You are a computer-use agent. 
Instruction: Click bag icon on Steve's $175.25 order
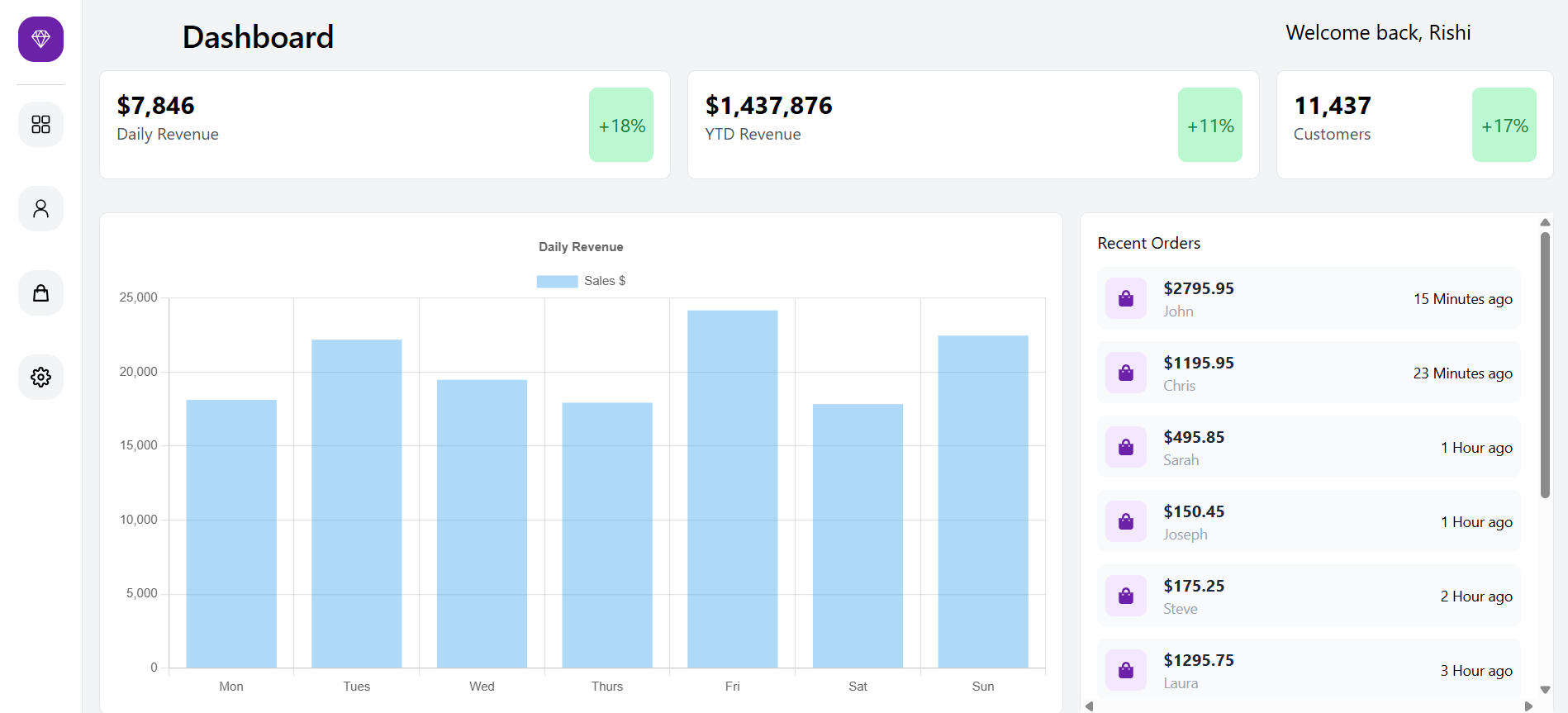coord(1126,596)
